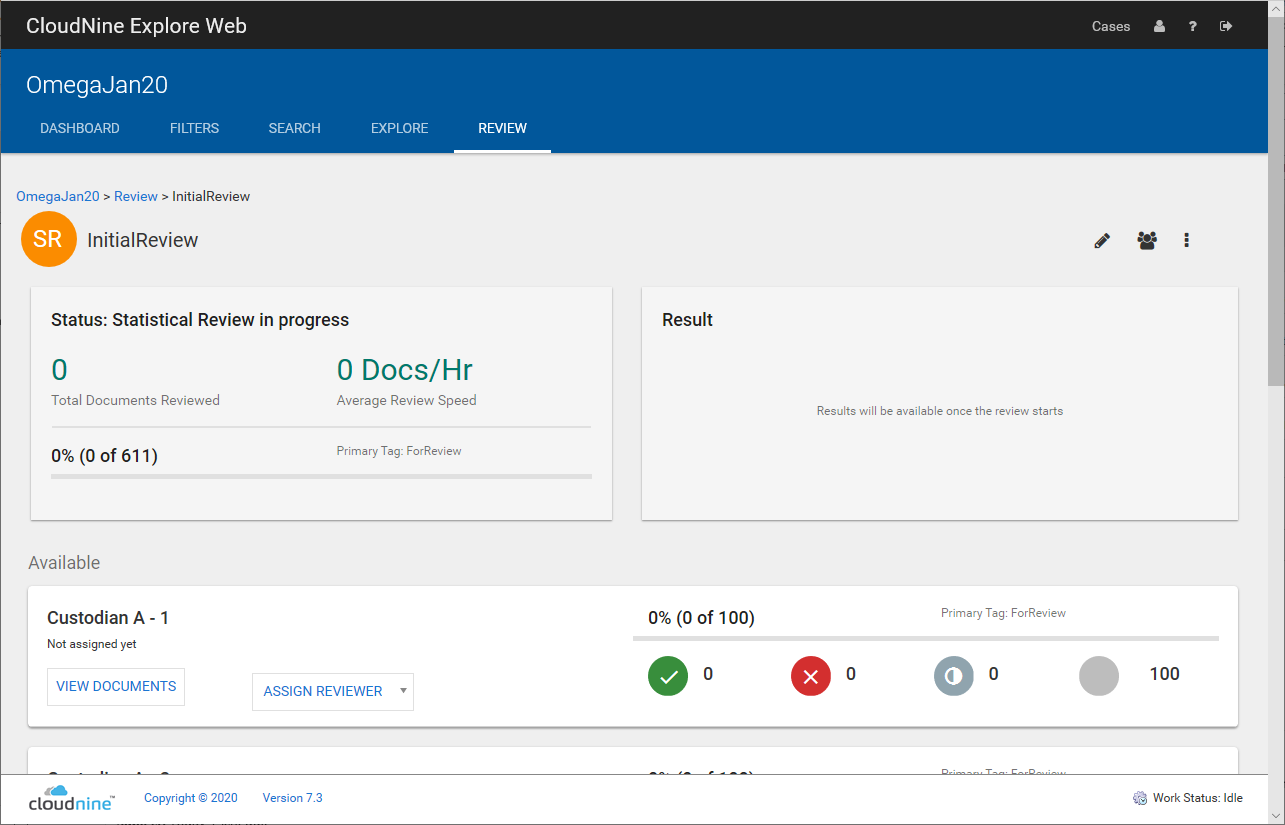This screenshot has width=1285, height=825.
Task: Click 'Status: Statistical Review in progress' heading
Action: point(200,320)
